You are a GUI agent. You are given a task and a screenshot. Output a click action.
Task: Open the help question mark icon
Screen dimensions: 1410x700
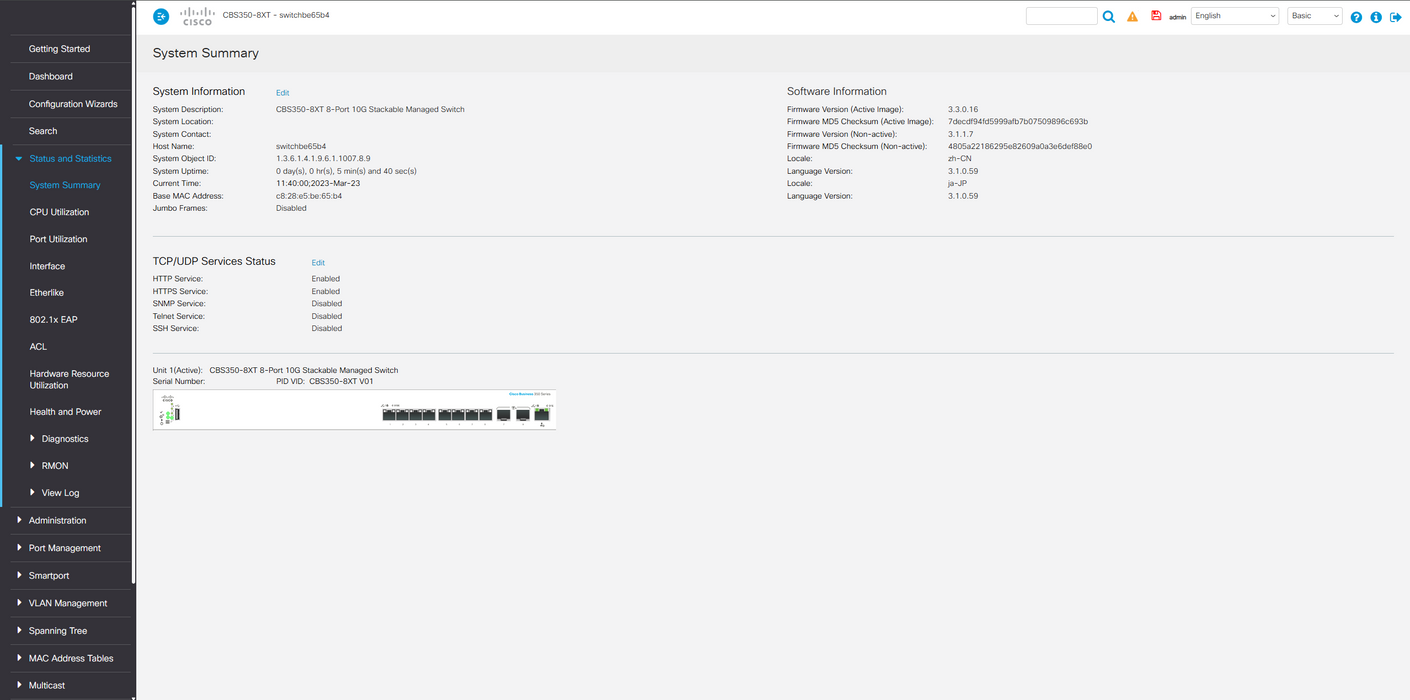[x=1356, y=17]
